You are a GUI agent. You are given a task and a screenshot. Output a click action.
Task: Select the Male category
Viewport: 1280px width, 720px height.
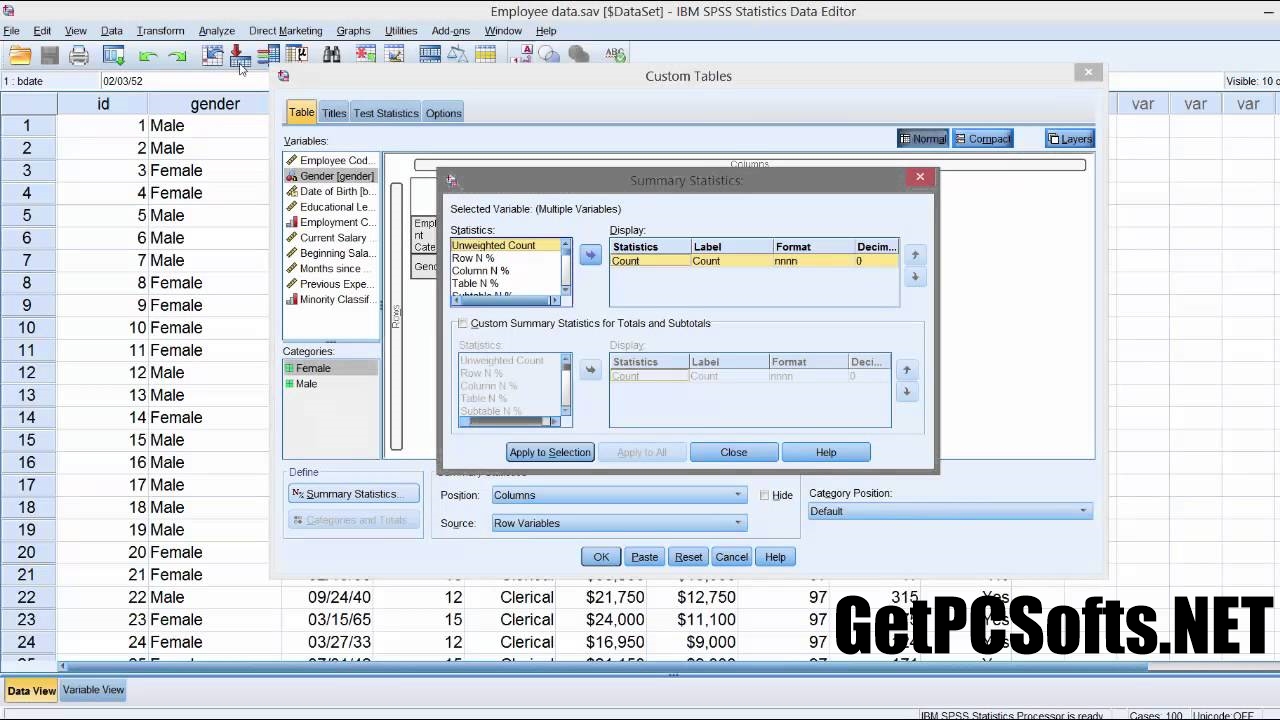(330, 384)
